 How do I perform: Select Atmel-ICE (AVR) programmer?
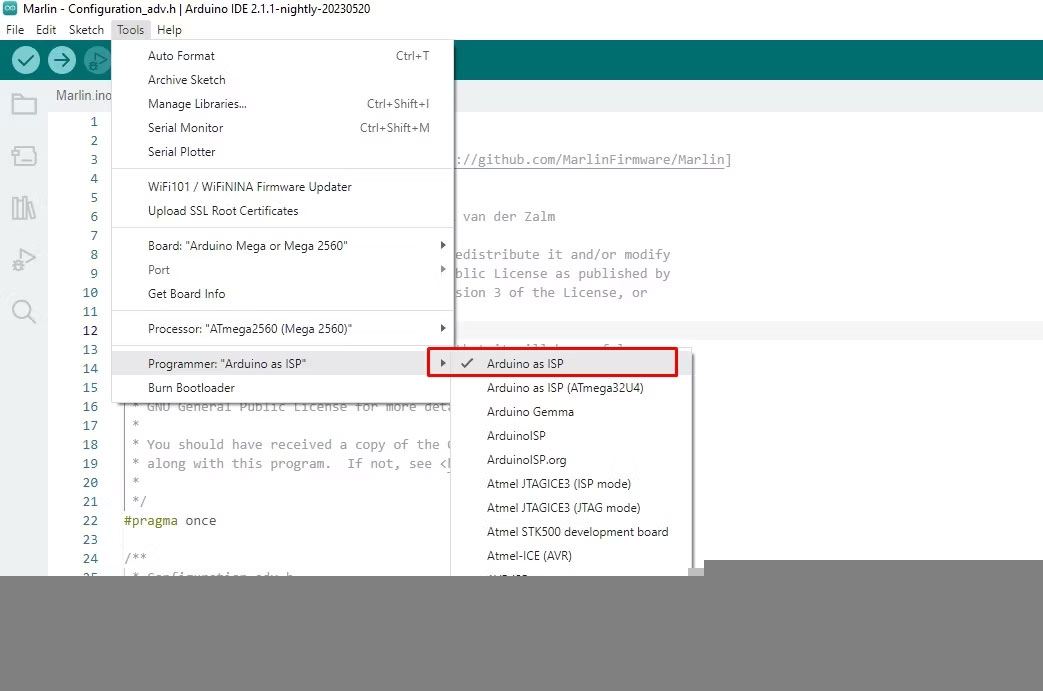click(571, 555)
